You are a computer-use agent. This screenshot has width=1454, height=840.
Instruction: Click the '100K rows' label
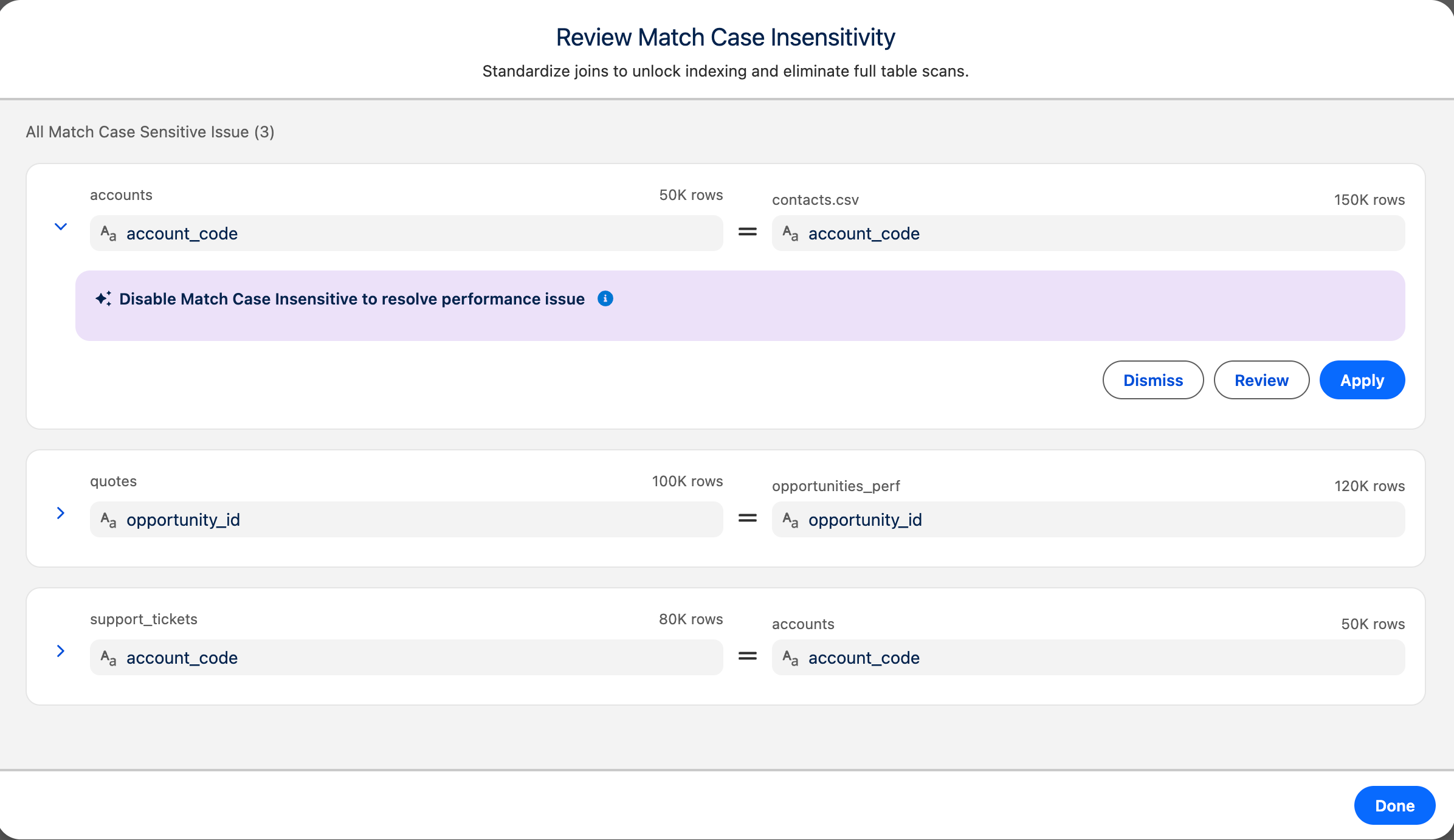click(687, 481)
